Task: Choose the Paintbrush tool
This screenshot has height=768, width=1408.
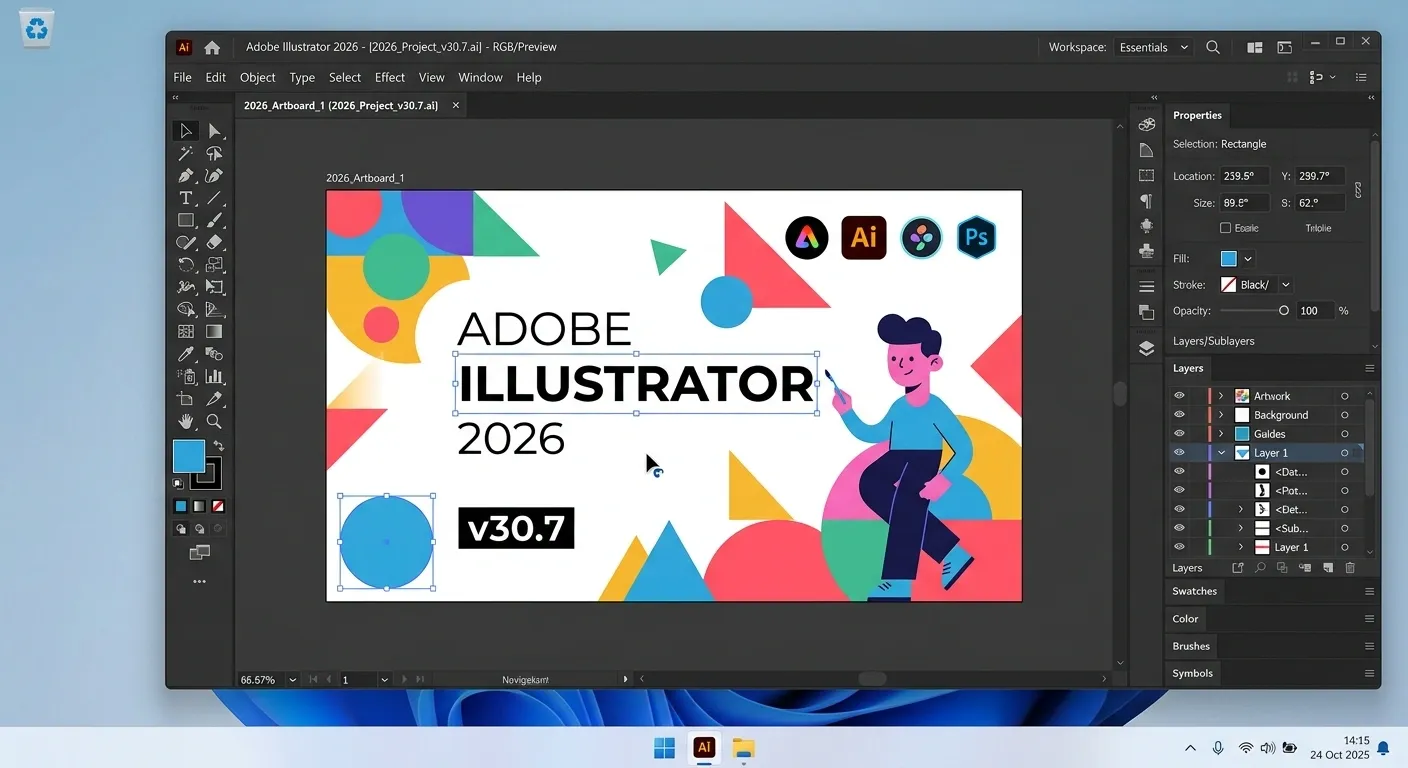Action: click(214, 220)
